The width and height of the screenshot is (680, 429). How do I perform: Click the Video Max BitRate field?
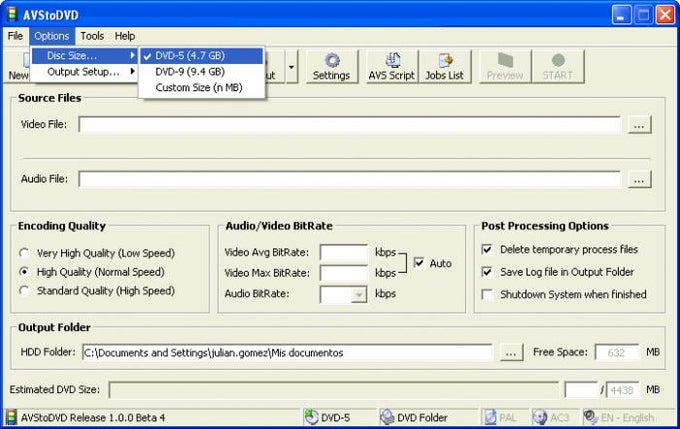(343, 273)
